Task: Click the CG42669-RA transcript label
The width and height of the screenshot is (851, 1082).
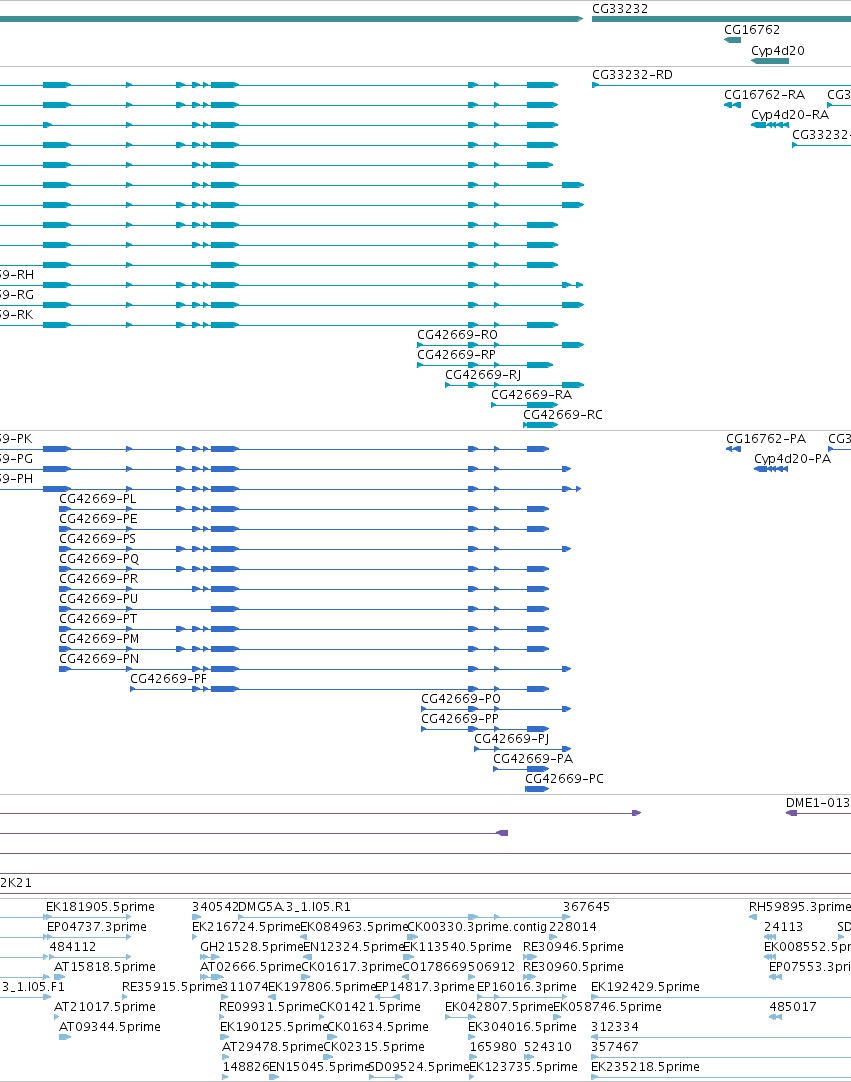Action: click(x=531, y=395)
